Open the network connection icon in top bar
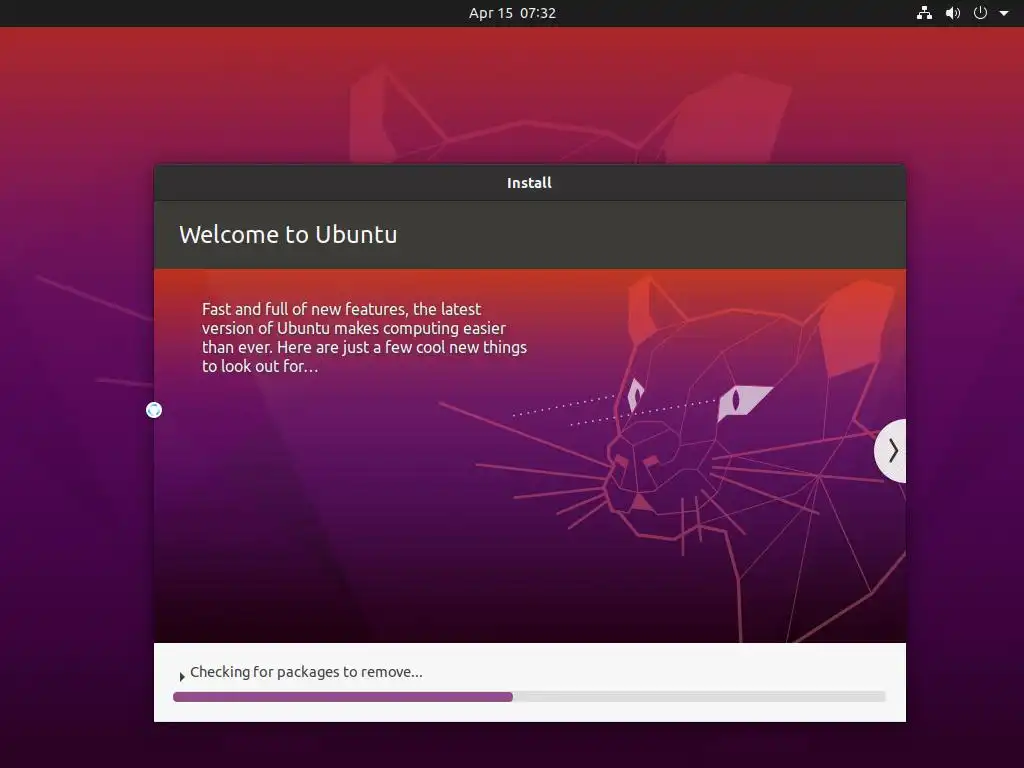1024x768 pixels. [x=924, y=13]
